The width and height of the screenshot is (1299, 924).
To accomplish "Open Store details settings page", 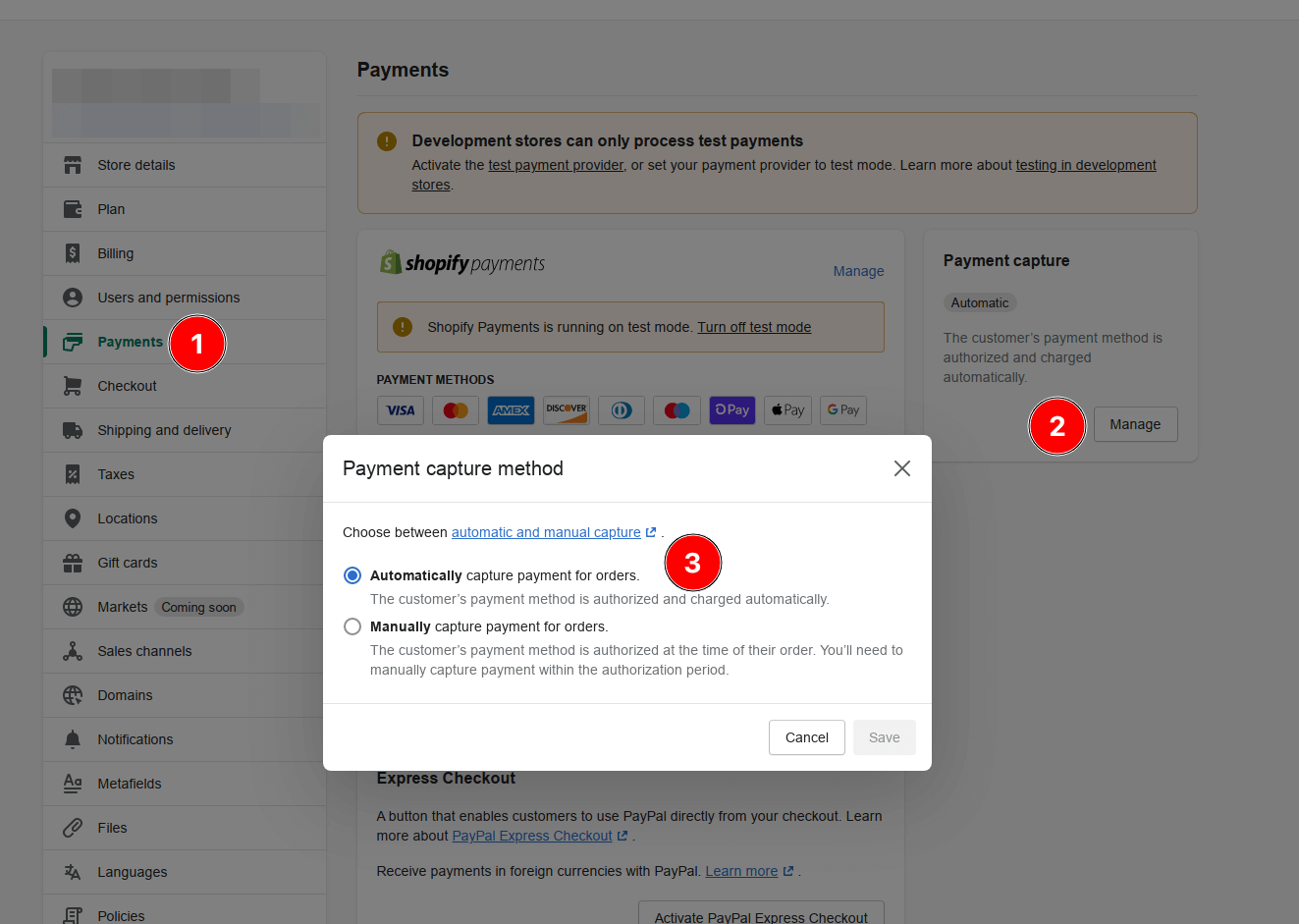I will point(185,165).
